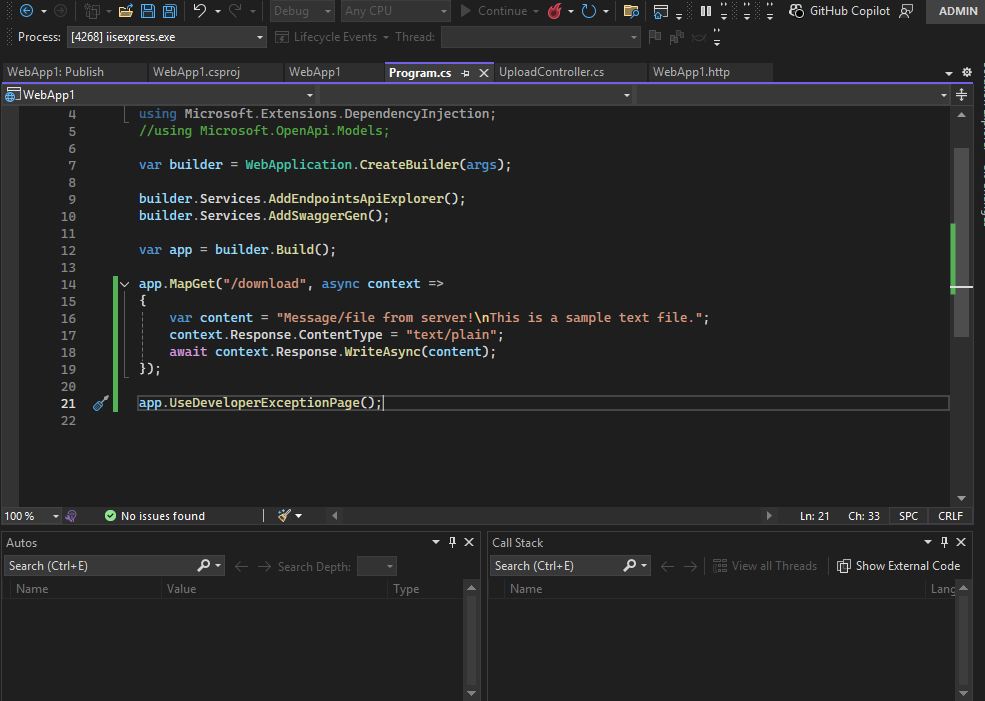Open the Open File folder icon
This screenshot has height=701, width=985.
click(x=126, y=11)
